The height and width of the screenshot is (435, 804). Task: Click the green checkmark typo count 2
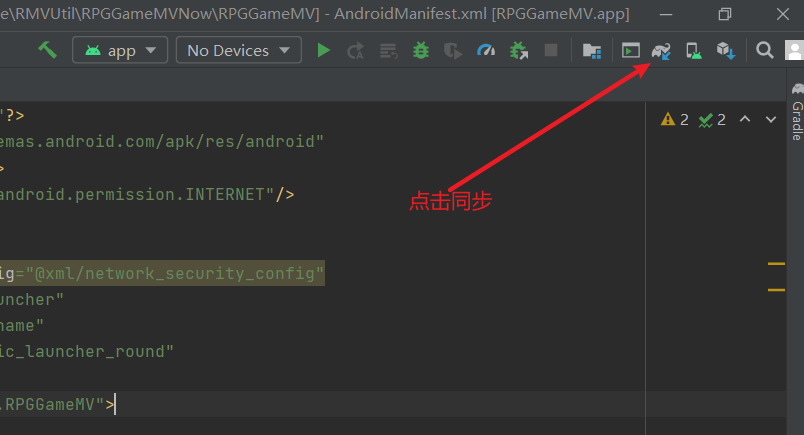[712, 120]
